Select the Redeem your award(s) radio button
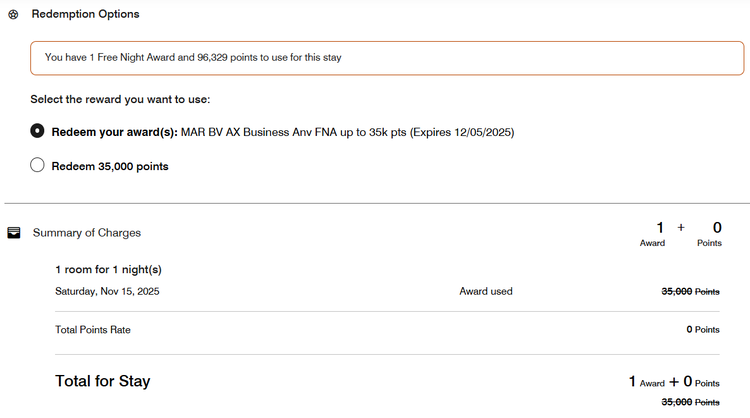 (37, 131)
